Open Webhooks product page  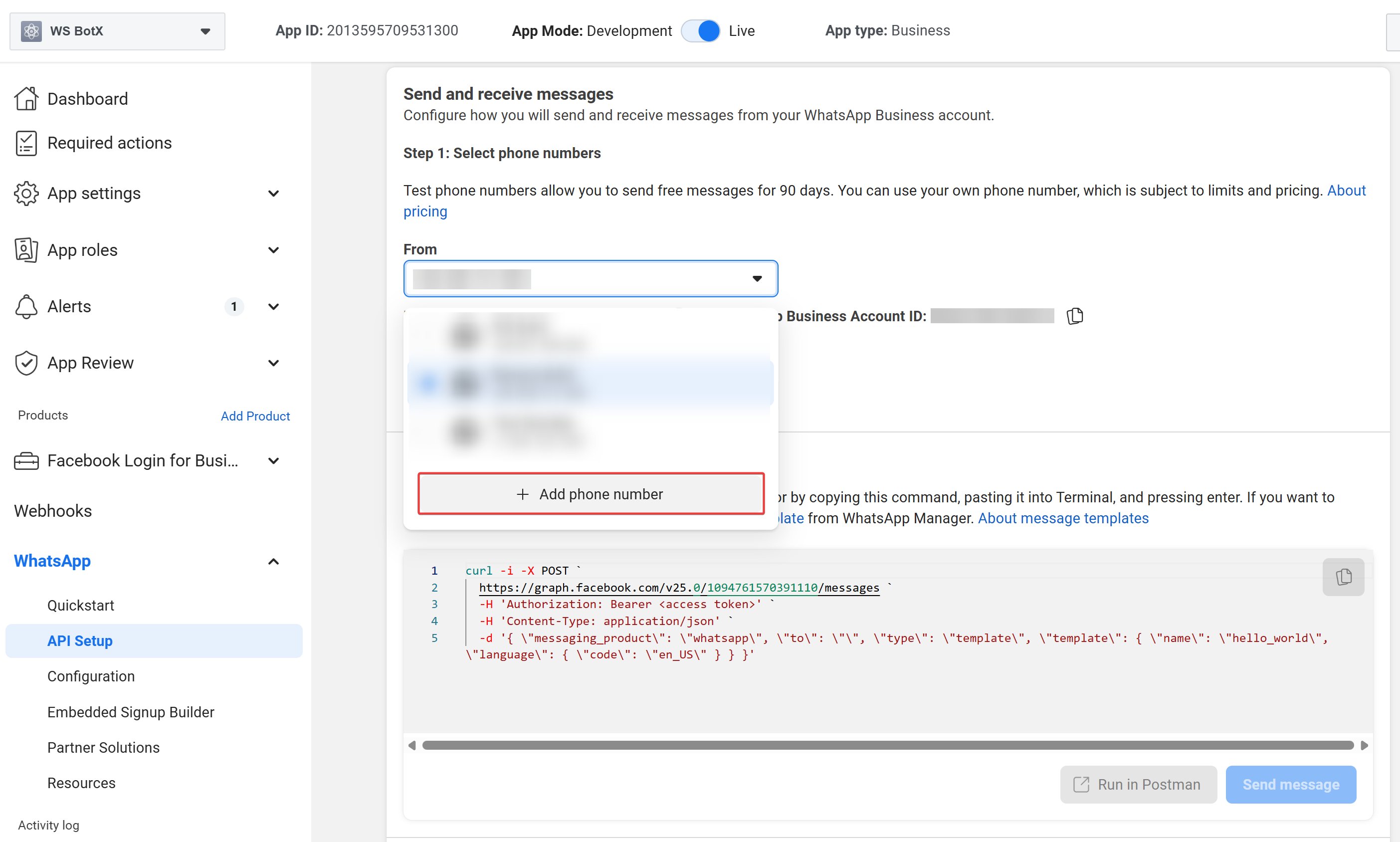point(53,511)
